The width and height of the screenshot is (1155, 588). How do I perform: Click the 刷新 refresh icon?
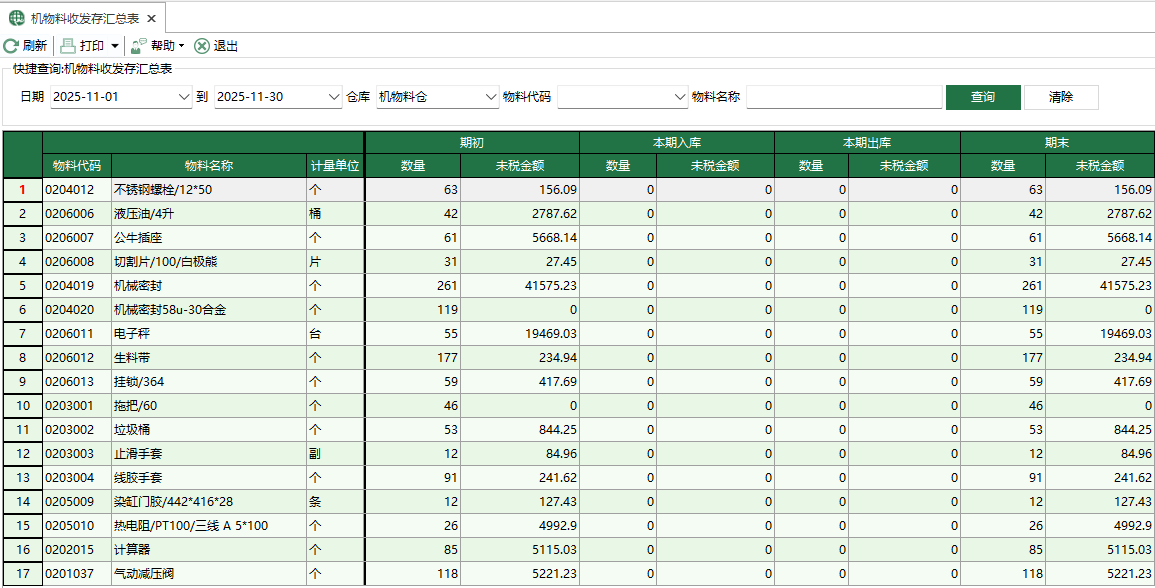10,45
